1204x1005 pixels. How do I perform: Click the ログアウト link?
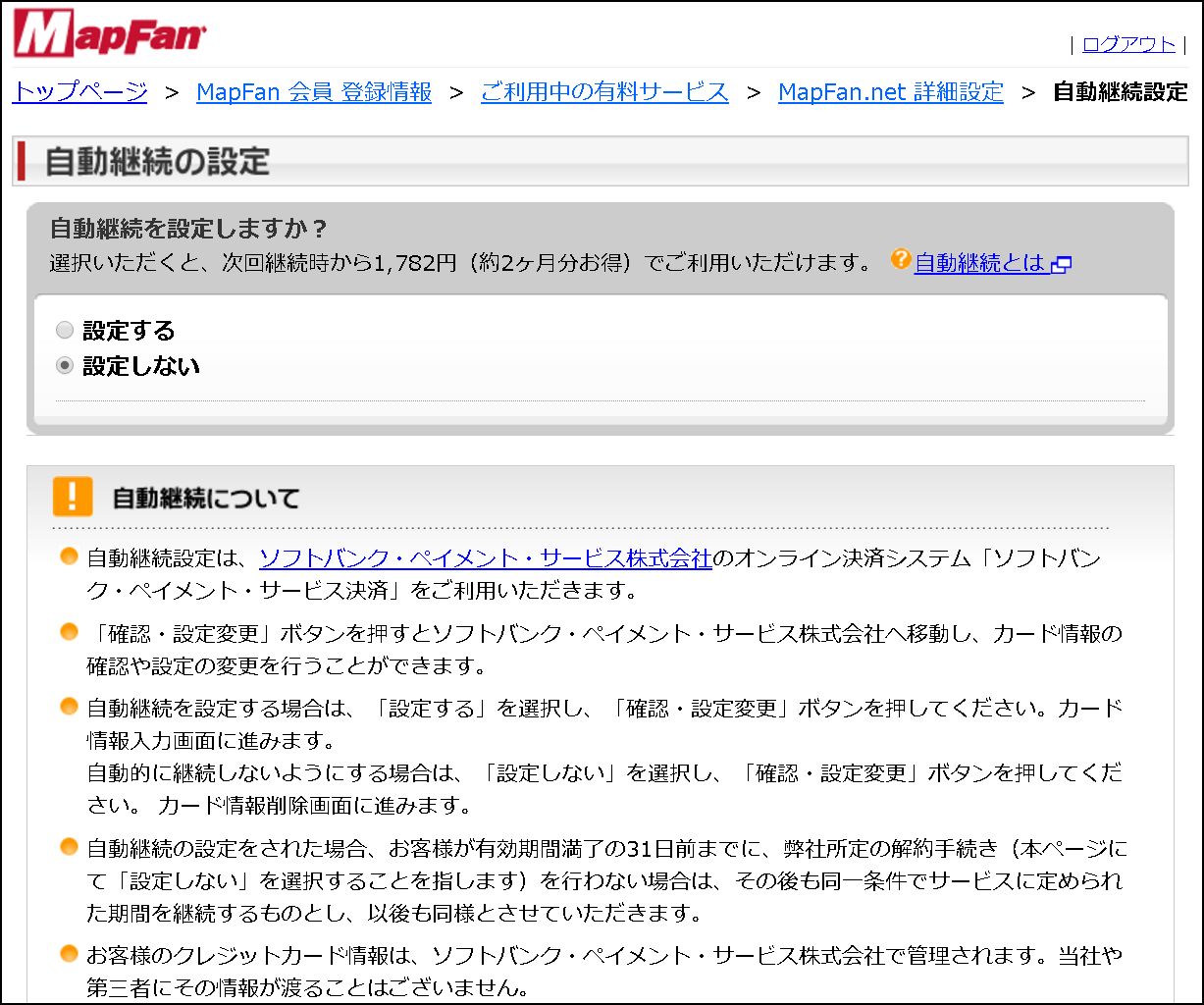pos(1128,44)
